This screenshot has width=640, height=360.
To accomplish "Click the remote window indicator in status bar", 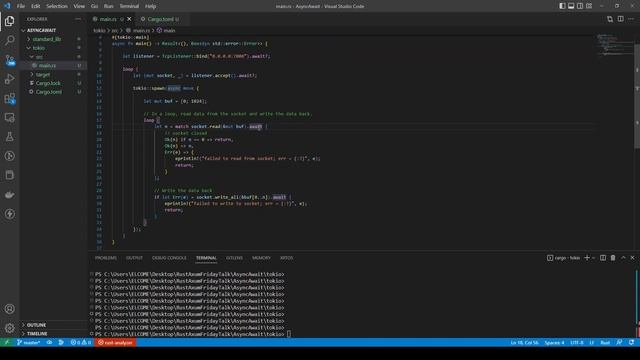I will [x=6, y=342].
